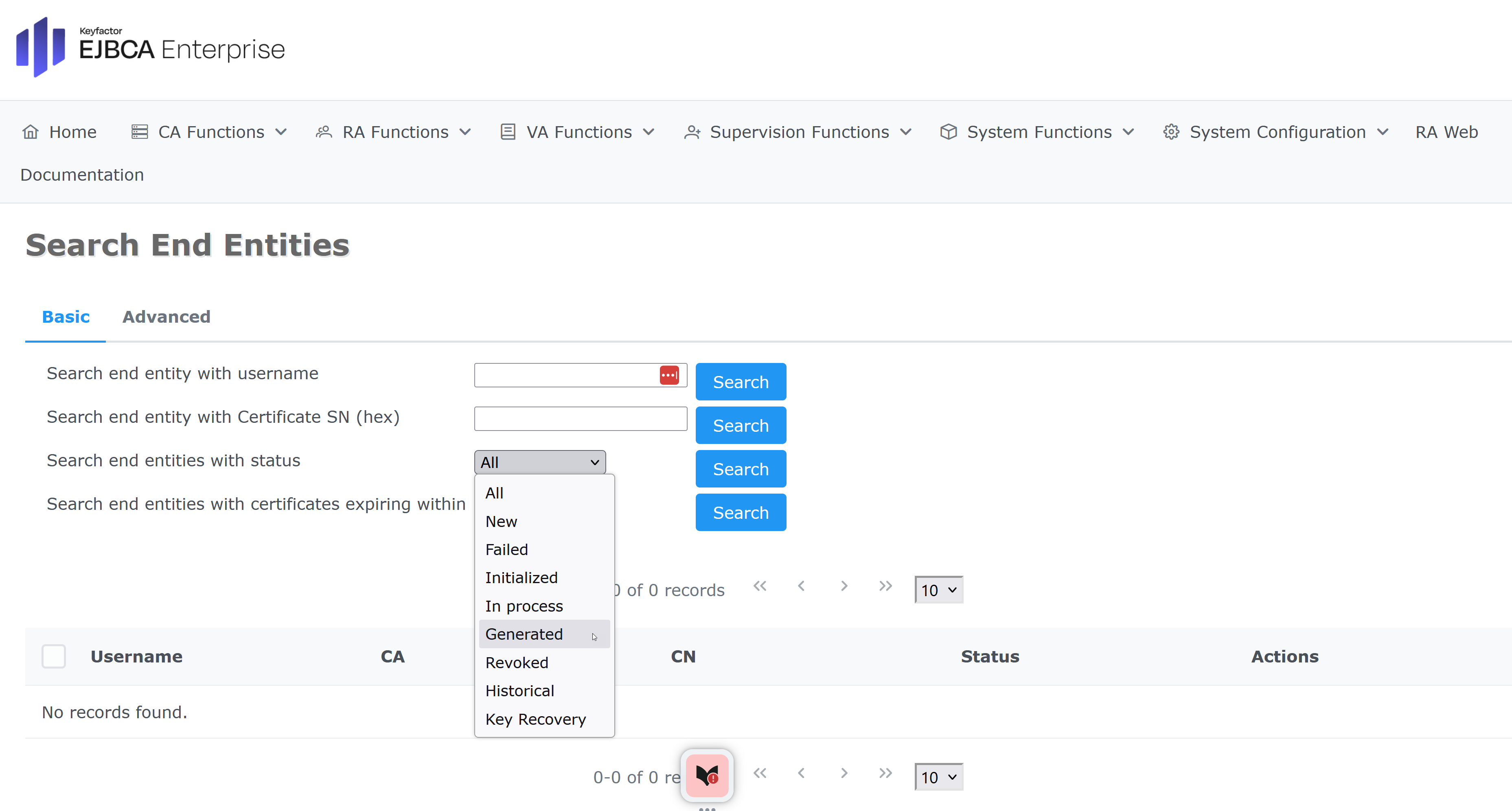
Task: Open the RA Web link
Action: click(x=1446, y=132)
